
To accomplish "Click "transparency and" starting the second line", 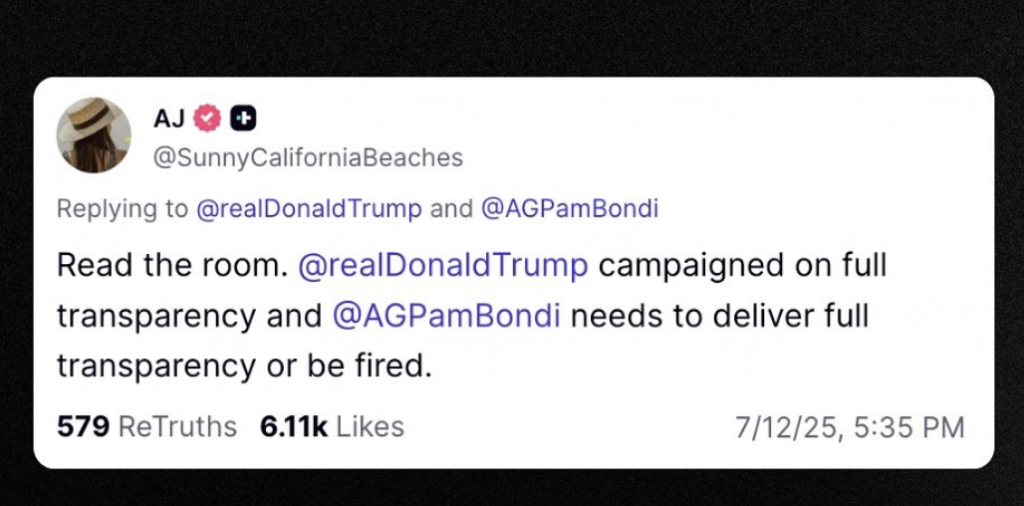I will point(188,315).
